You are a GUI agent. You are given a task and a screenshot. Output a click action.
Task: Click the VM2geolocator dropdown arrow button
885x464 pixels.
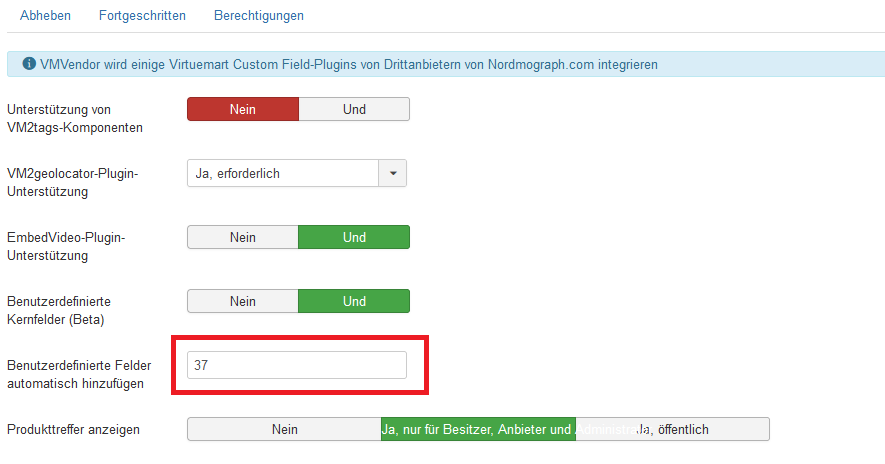pyautogui.click(x=392, y=173)
